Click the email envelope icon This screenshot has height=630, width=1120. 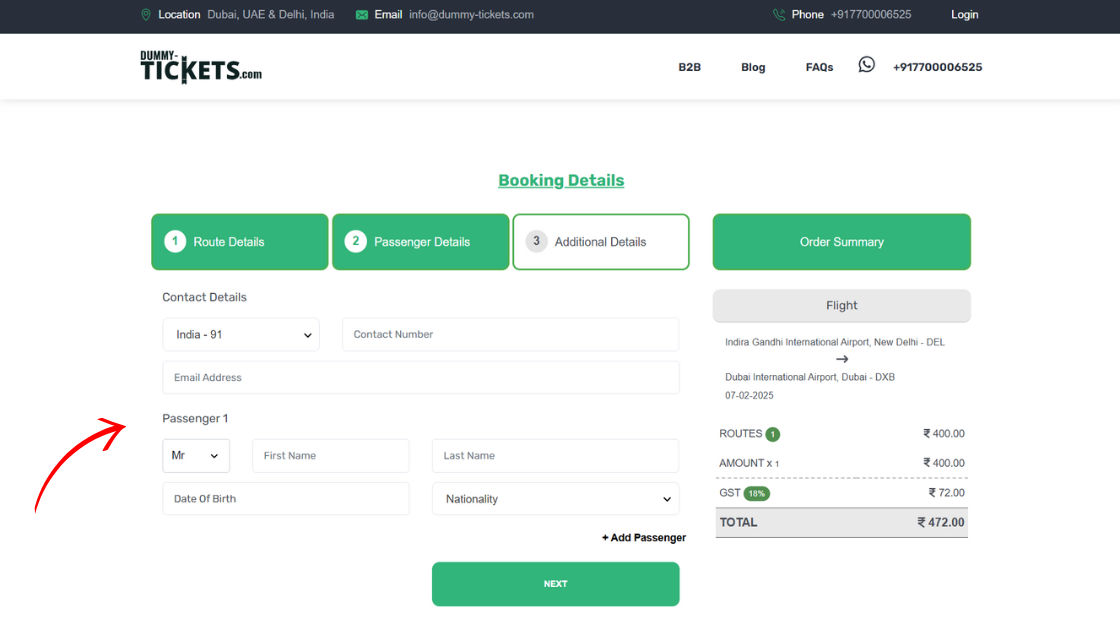tap(362, 15)
